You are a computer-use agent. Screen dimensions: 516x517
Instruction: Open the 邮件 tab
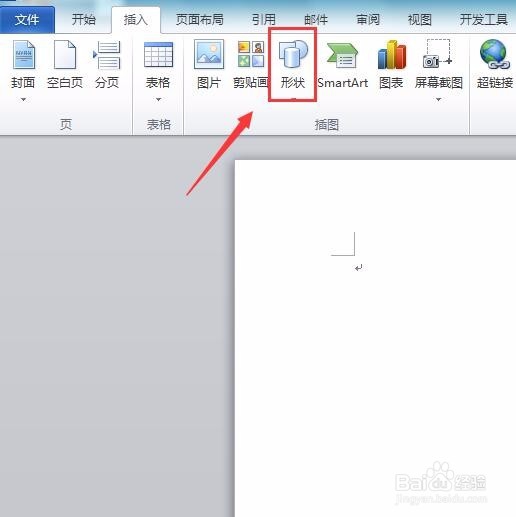click(x=316, y=20)
